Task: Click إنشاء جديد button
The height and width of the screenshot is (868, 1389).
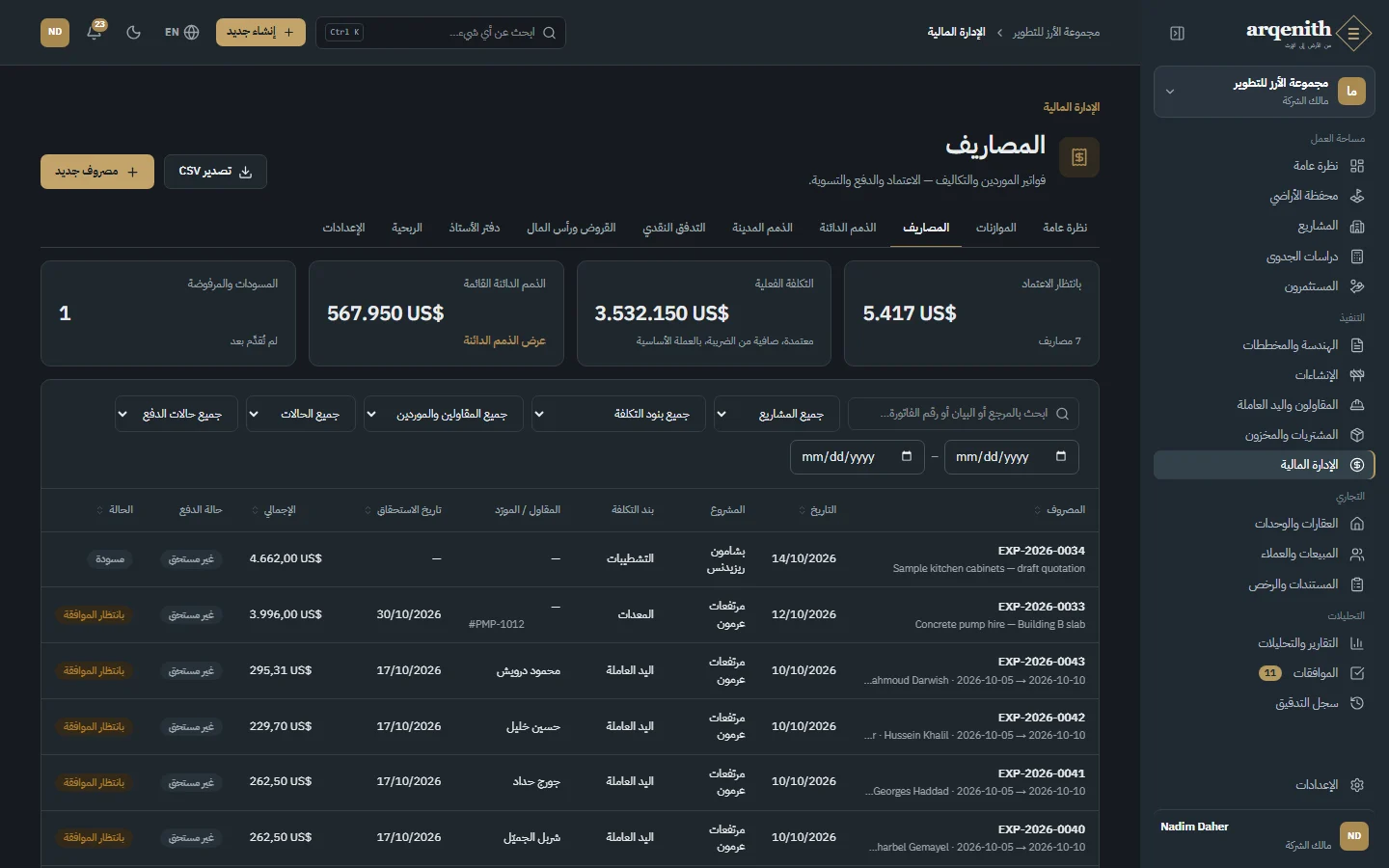Action: [x=260, y=32]
